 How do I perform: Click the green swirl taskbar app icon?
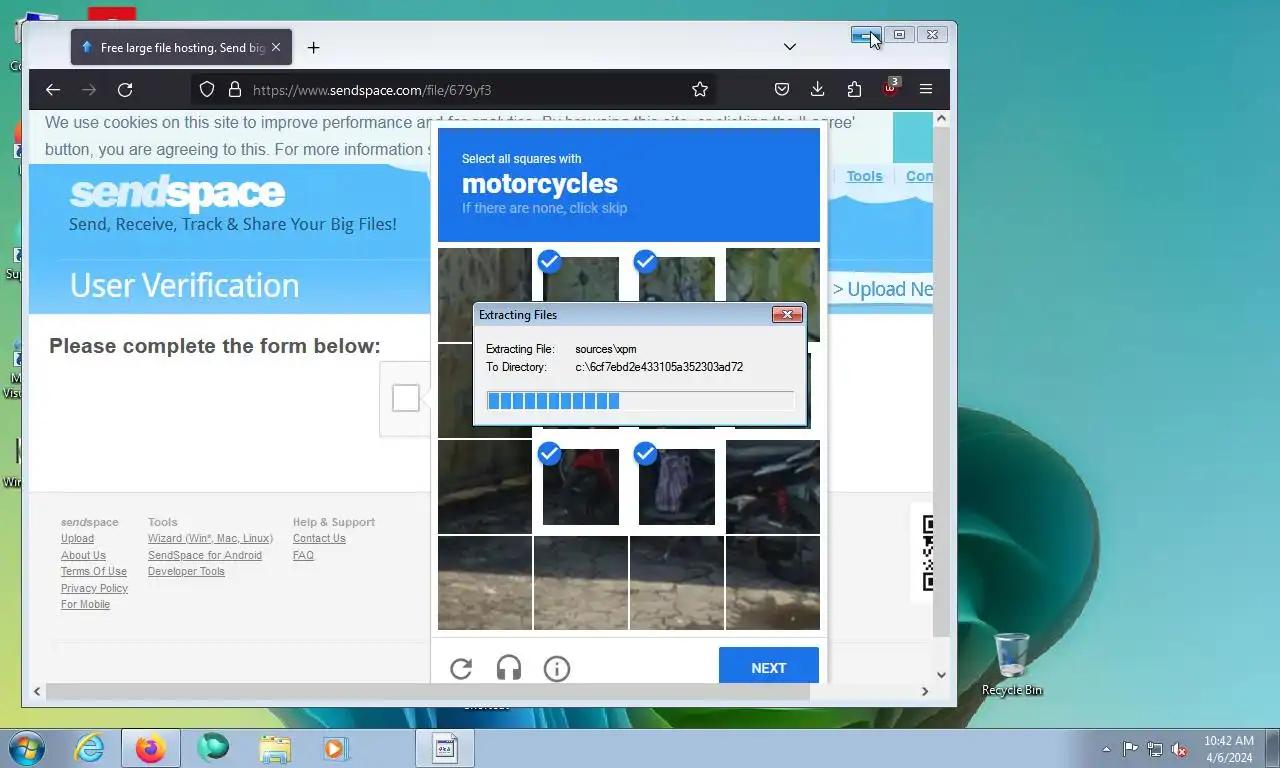coord(213,748)
